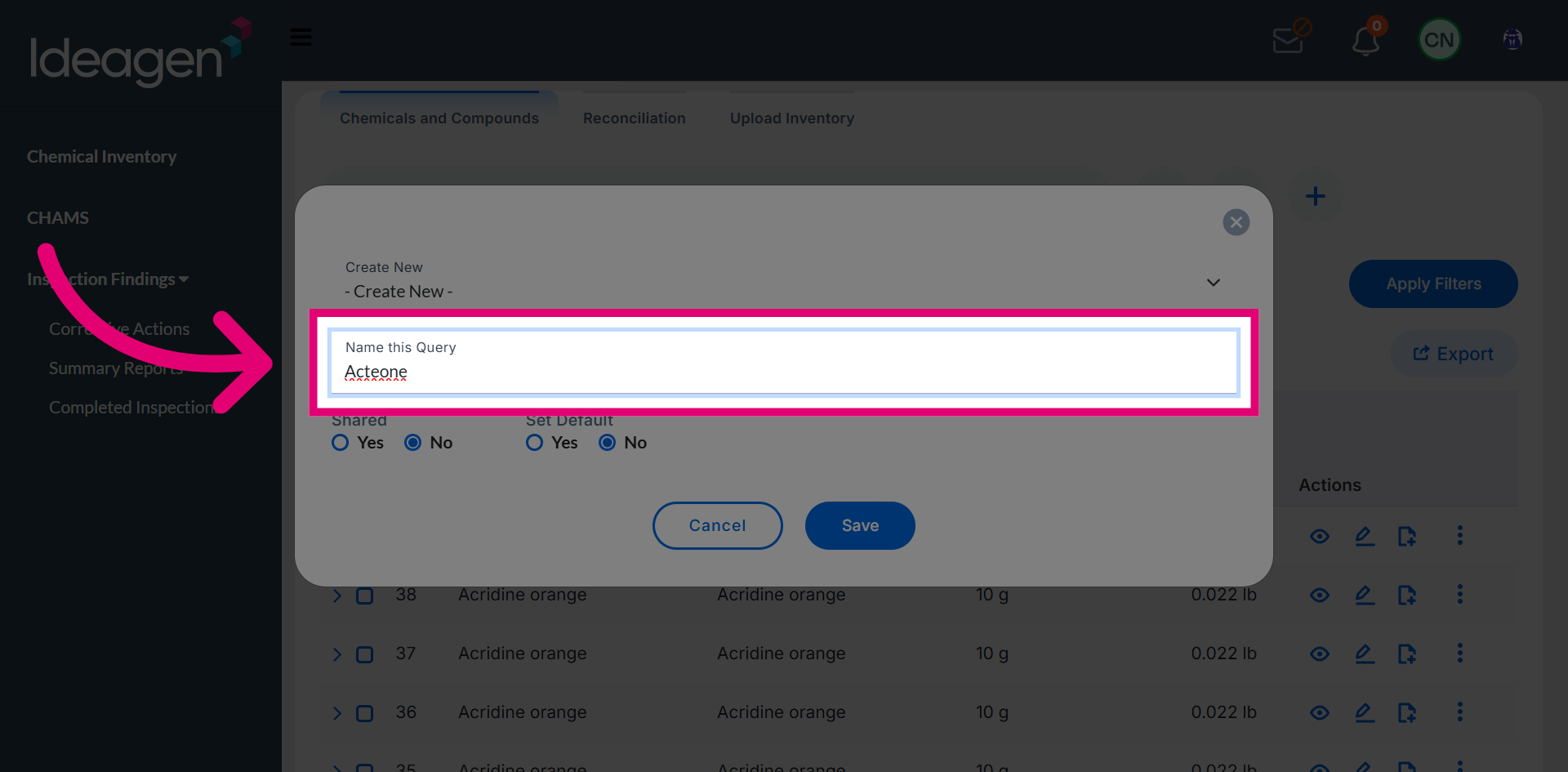View the record in first actions row
The height and width of the screenshot is (772, 1568).
[x=1320, y=537]
